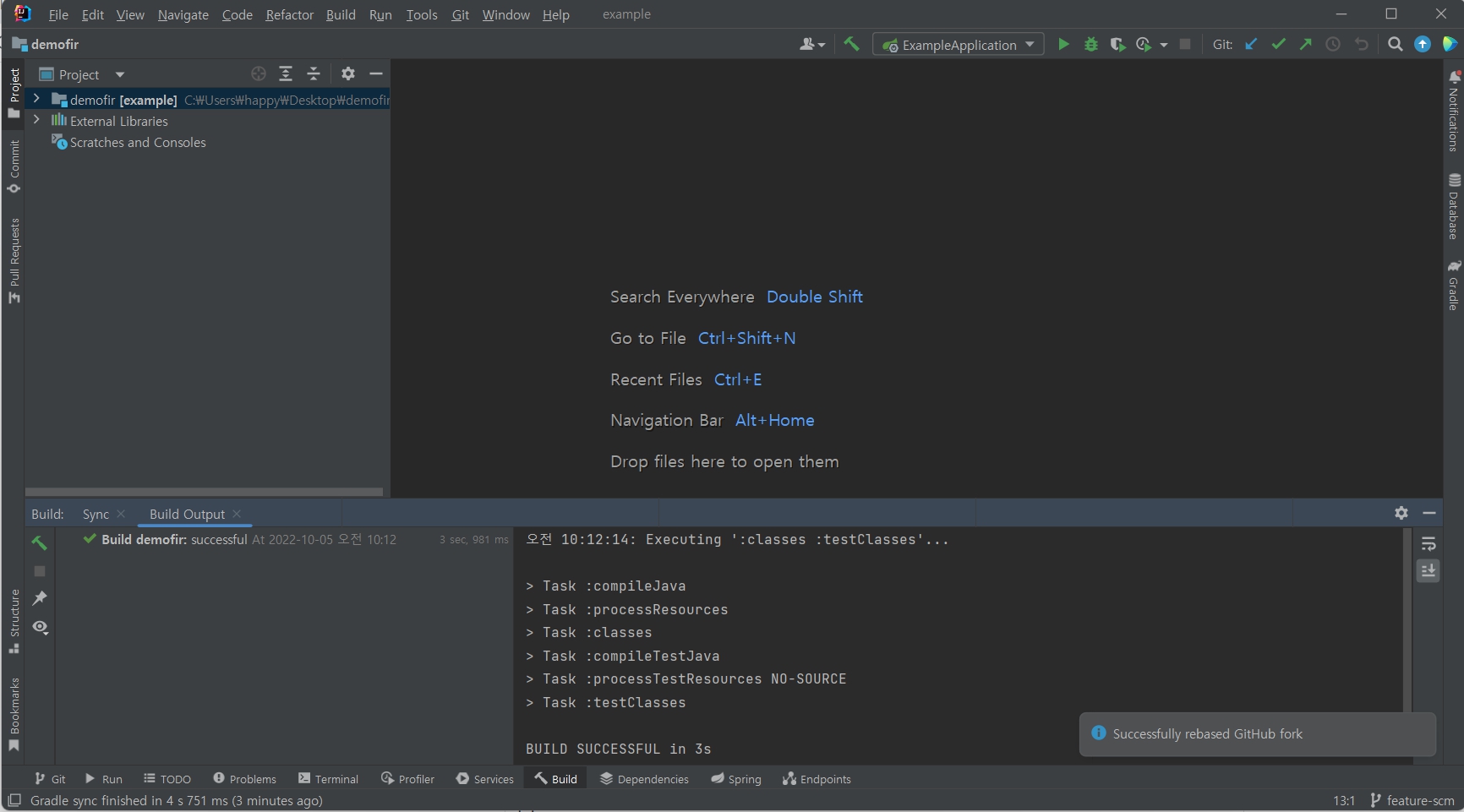Run ExampleApplication with Coverage icon

click(x=1117, y=44)
